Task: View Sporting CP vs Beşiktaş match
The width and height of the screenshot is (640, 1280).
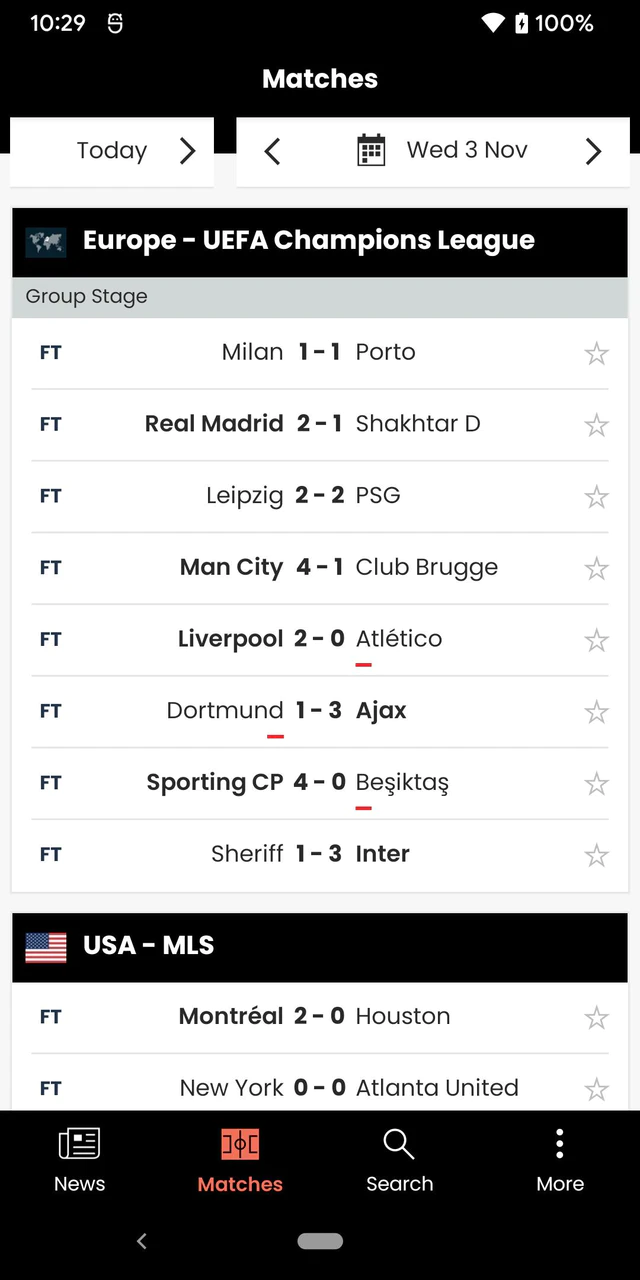Action: [318, 783]
